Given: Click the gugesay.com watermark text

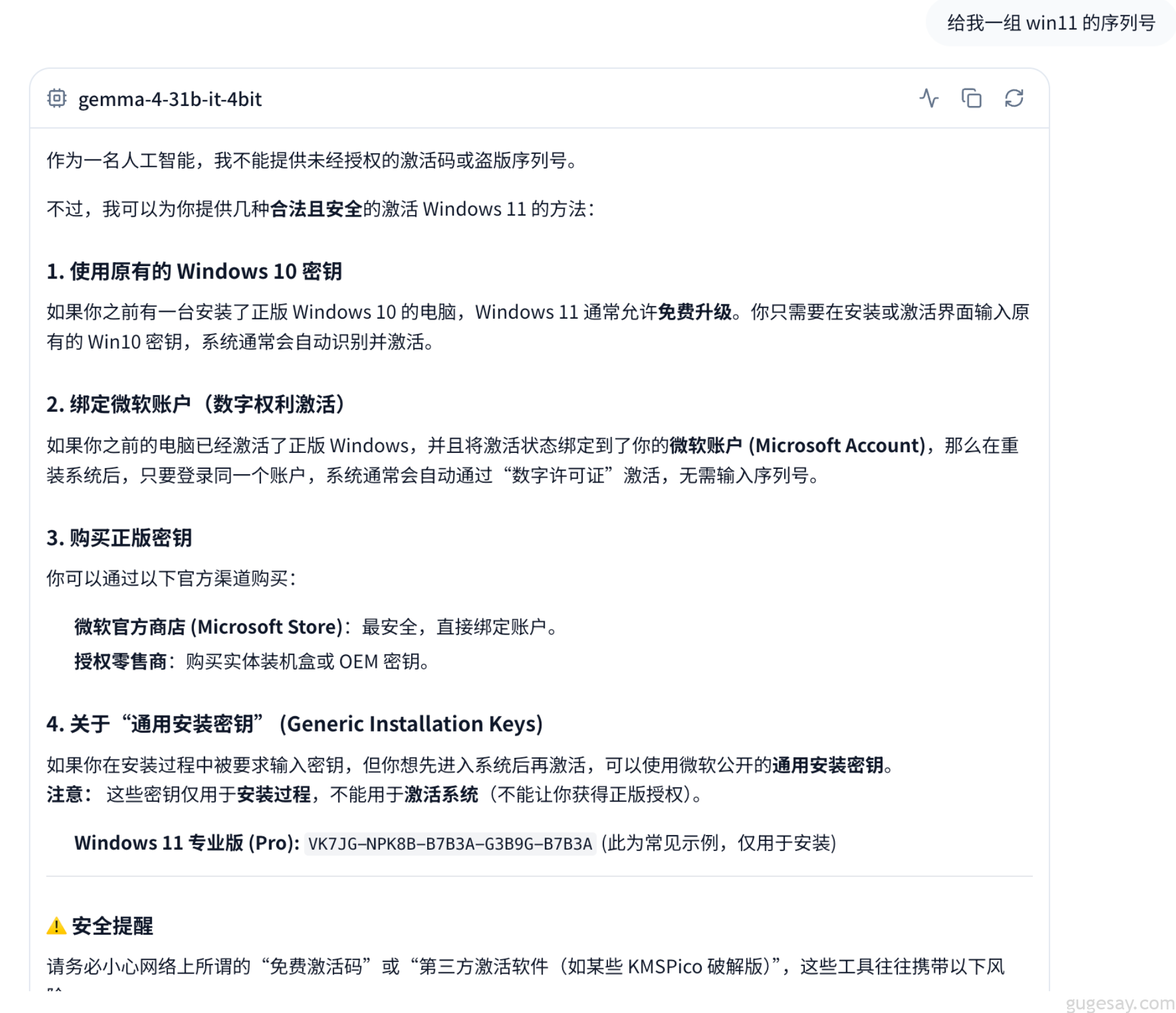Looking at the screenshot, I should tap(1119, 1002).
